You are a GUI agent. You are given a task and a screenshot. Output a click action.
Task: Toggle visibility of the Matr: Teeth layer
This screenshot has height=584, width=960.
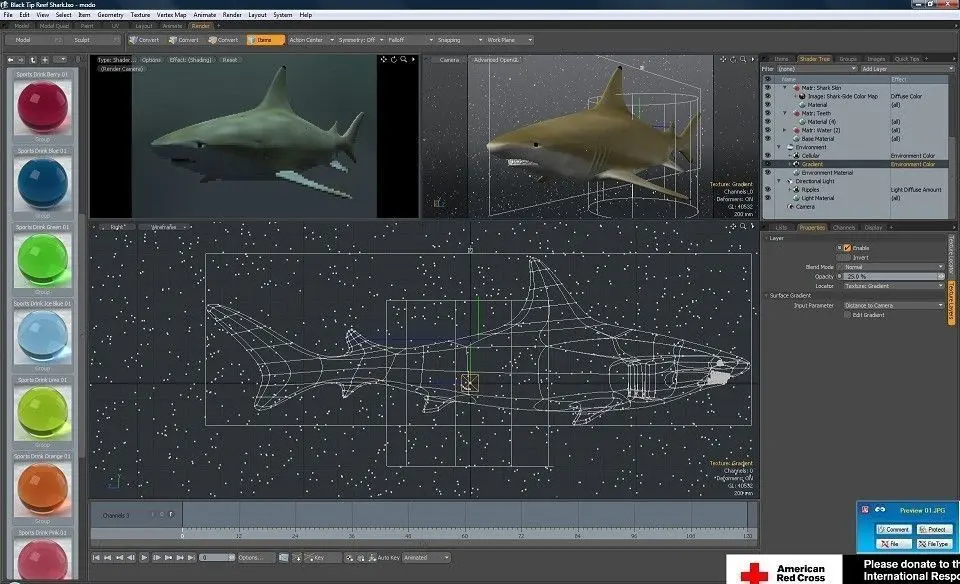coord(768,113)
